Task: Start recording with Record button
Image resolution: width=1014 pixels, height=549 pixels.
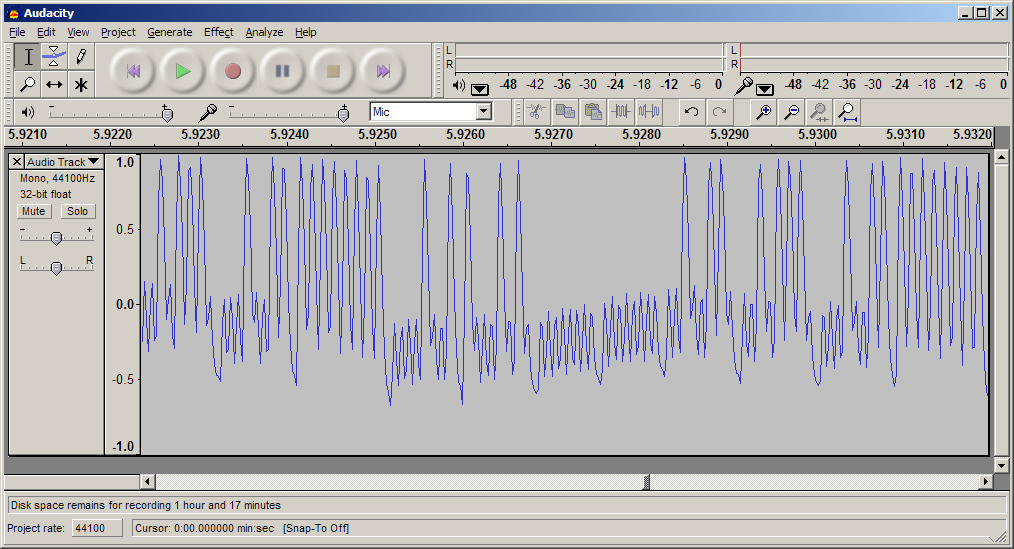Action: (233, 71)
